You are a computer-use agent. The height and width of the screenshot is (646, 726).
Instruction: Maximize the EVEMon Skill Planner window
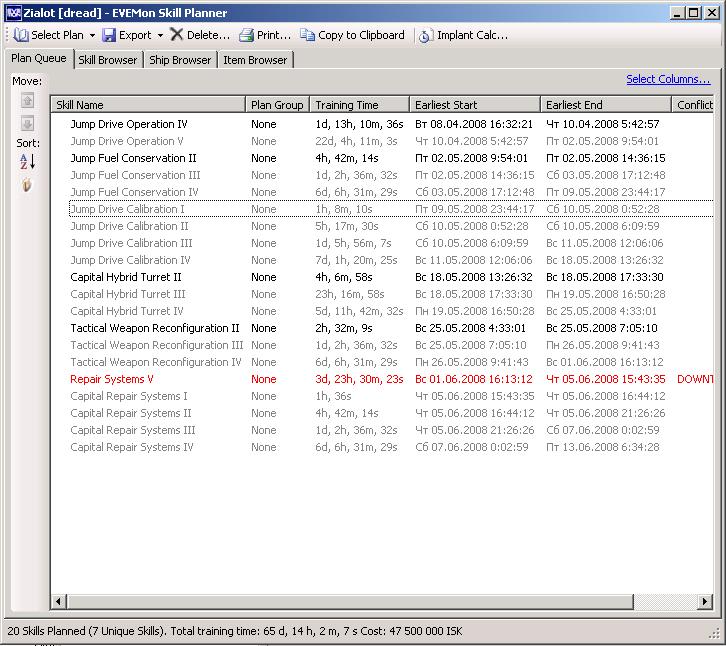(x=694, y=13)
